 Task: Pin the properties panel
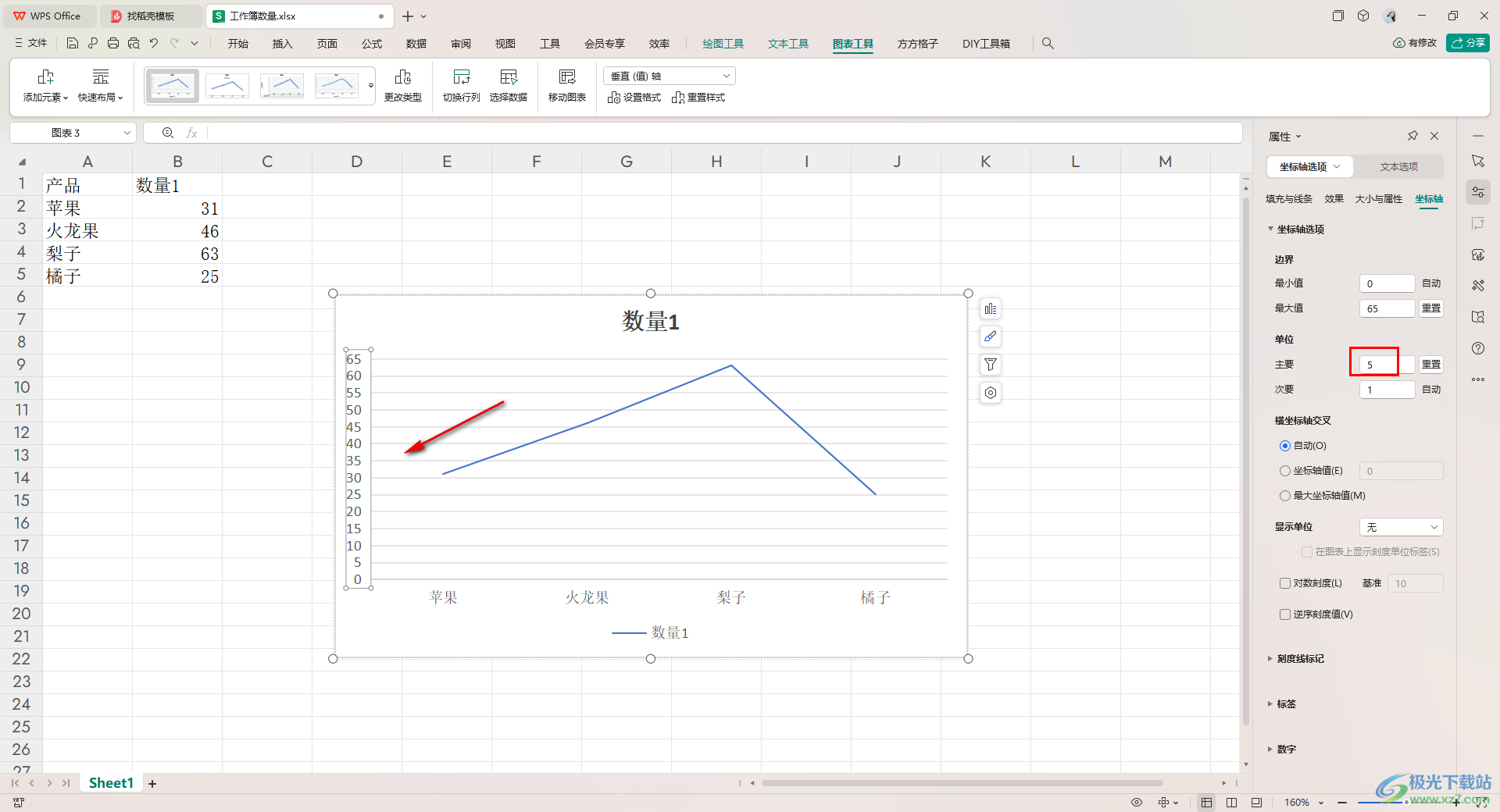pos(1412,136)
